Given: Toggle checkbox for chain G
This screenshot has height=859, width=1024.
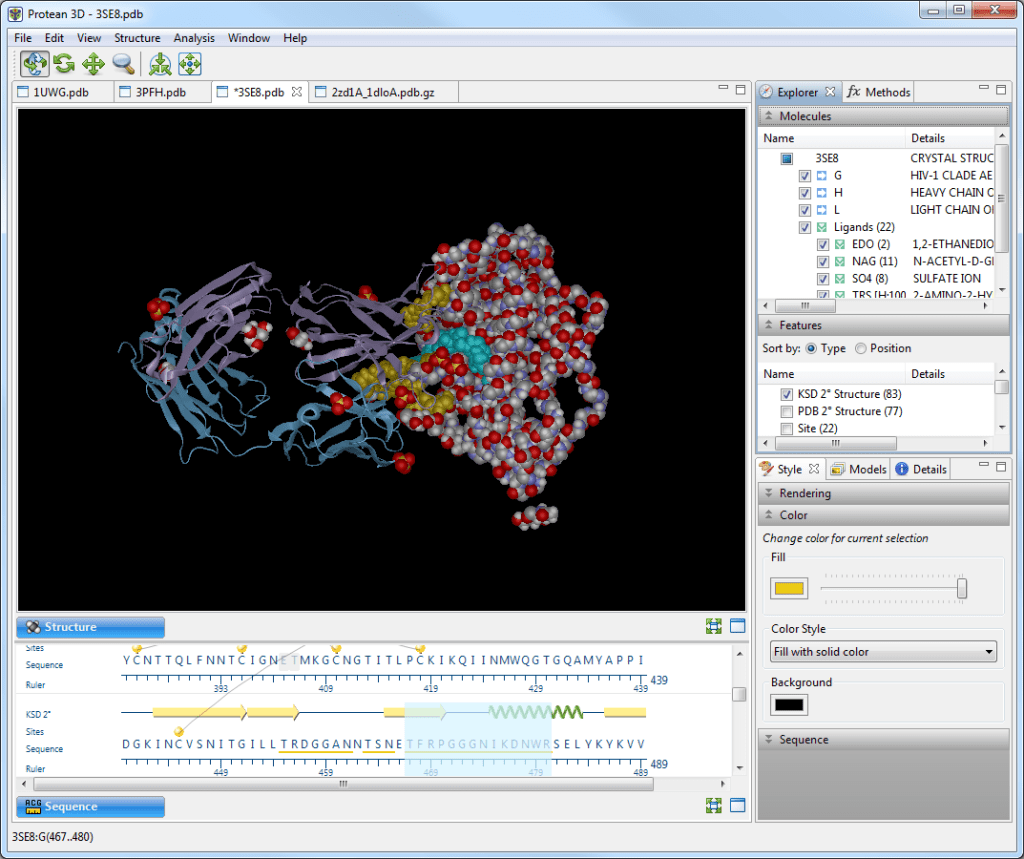Looking at the screenshot, I should point(805,176).
